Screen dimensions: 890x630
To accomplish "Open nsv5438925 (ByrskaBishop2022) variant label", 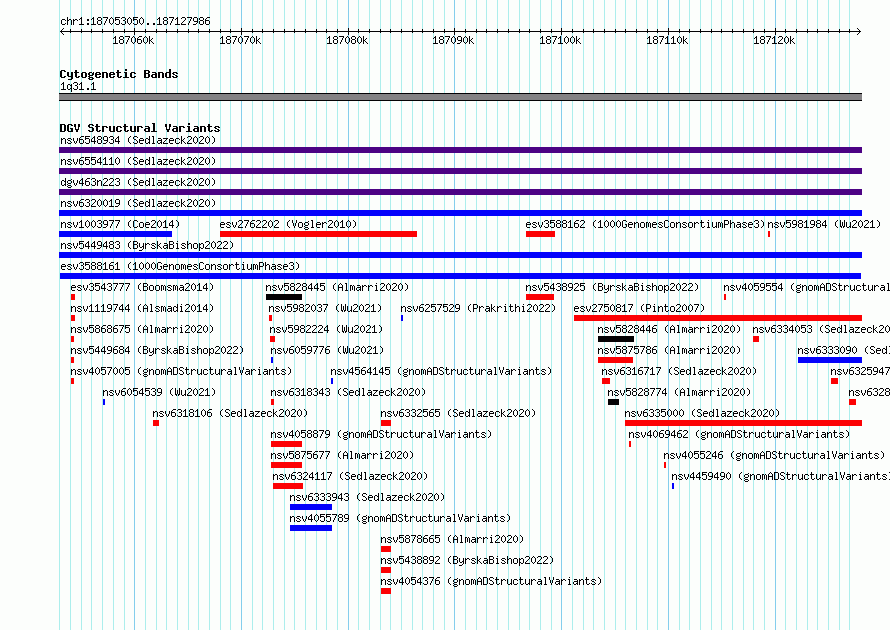I will [x=612, y=287].
